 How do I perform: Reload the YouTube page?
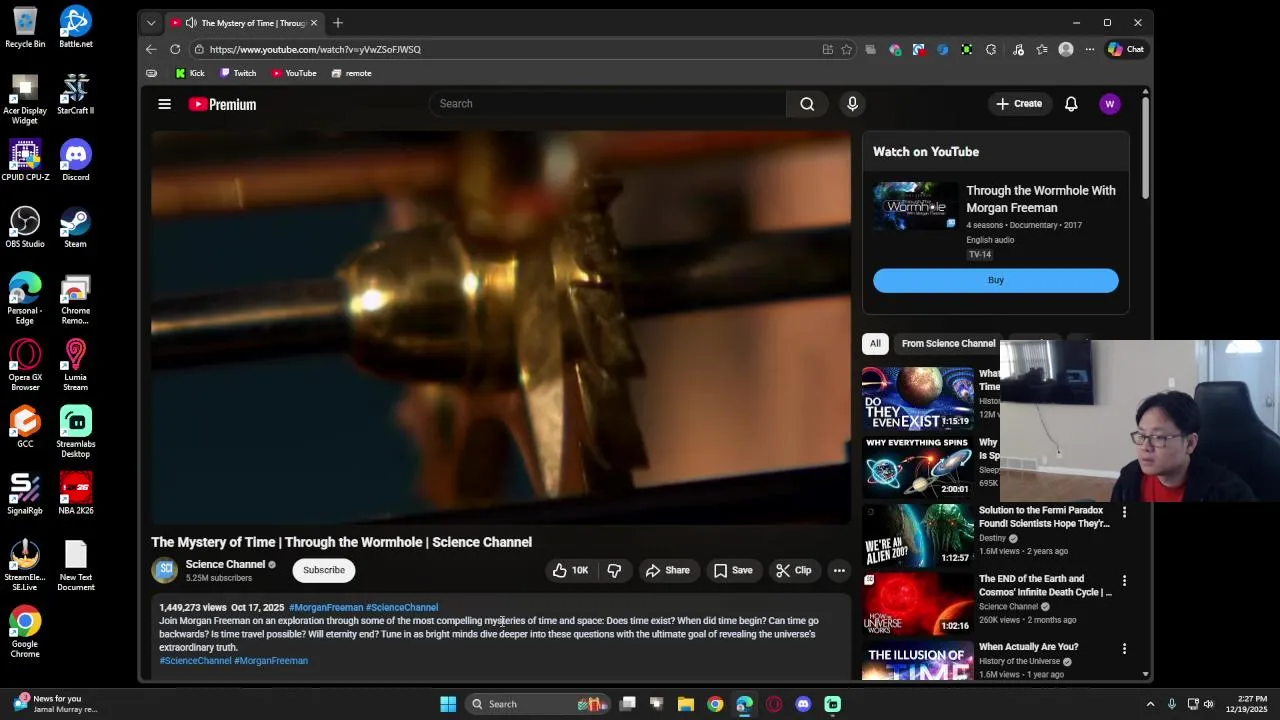[x=175, y=49]
